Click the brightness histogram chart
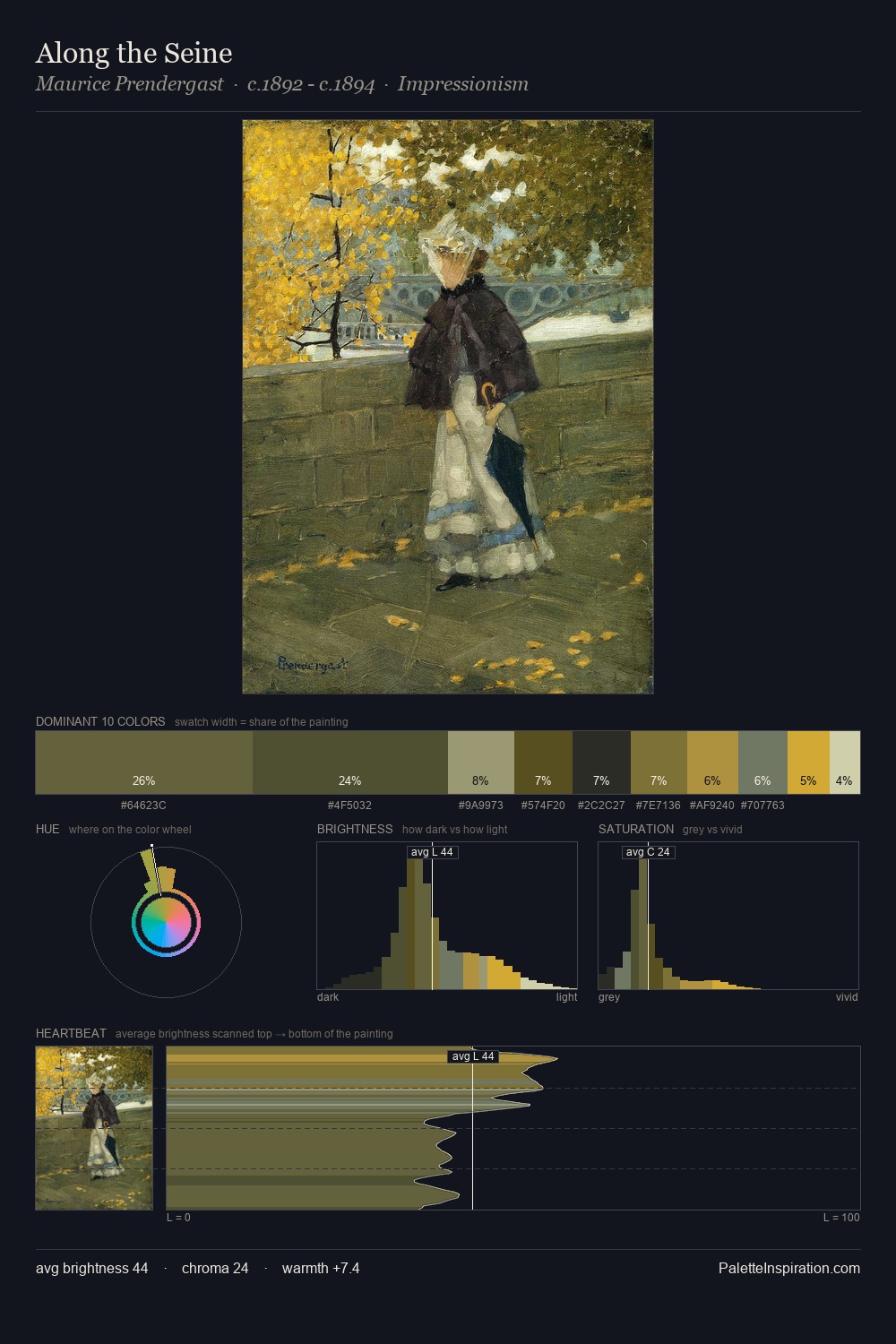This screenshot has height=1344, width=896. [x=447, y=916]
